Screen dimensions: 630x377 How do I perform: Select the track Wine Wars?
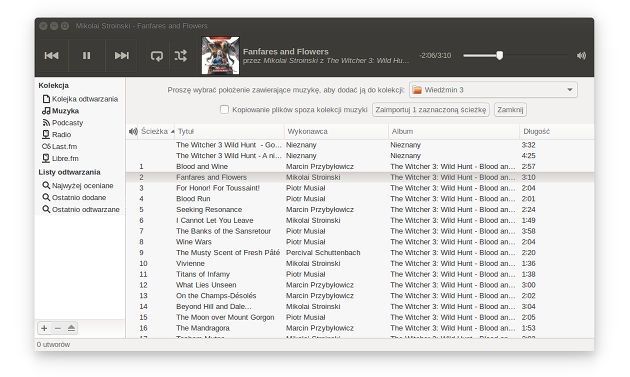(x=360, y=242)
